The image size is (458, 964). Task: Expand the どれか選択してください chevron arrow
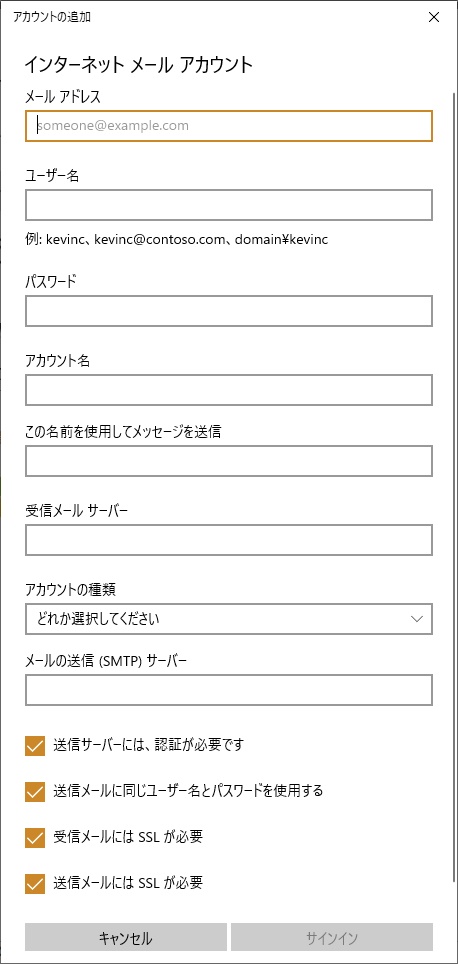coord(417,618)
